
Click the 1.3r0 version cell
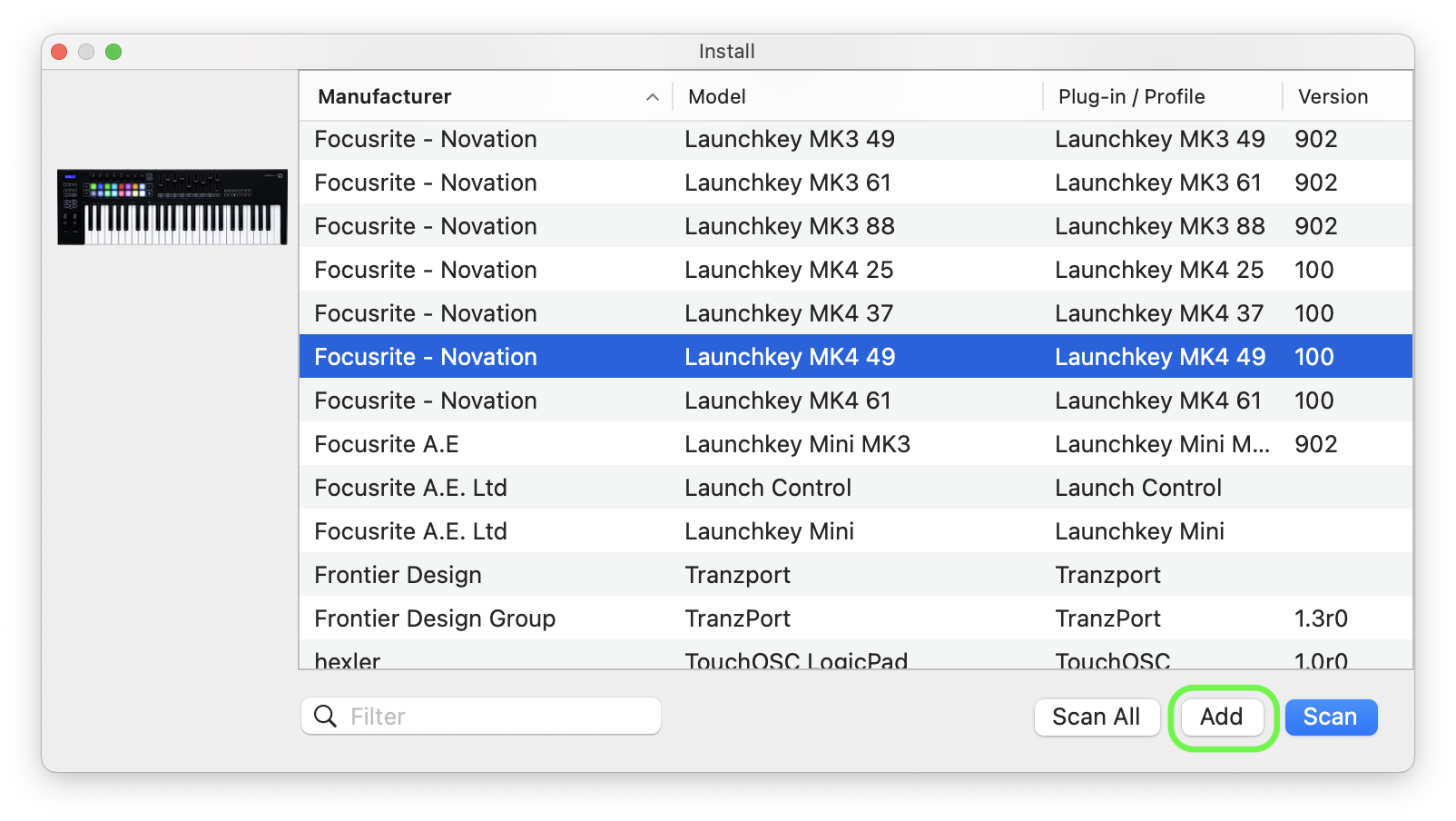coord(1321,618)
